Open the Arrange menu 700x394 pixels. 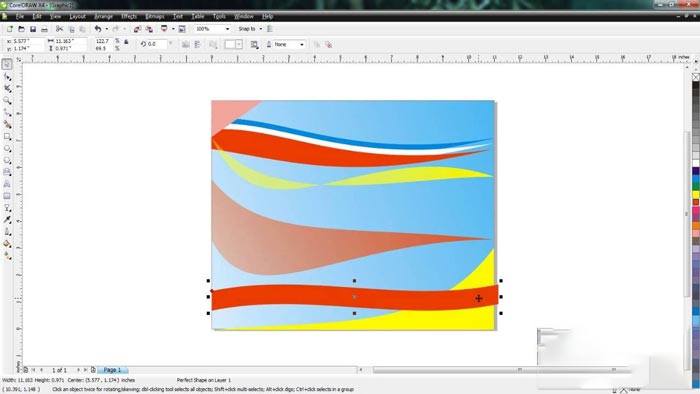(103, 17)
